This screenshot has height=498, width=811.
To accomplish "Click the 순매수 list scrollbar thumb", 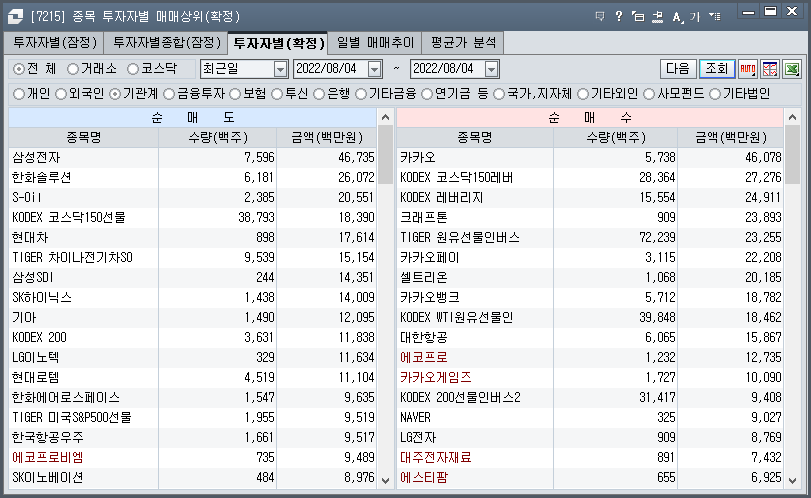I will [792, 155].
